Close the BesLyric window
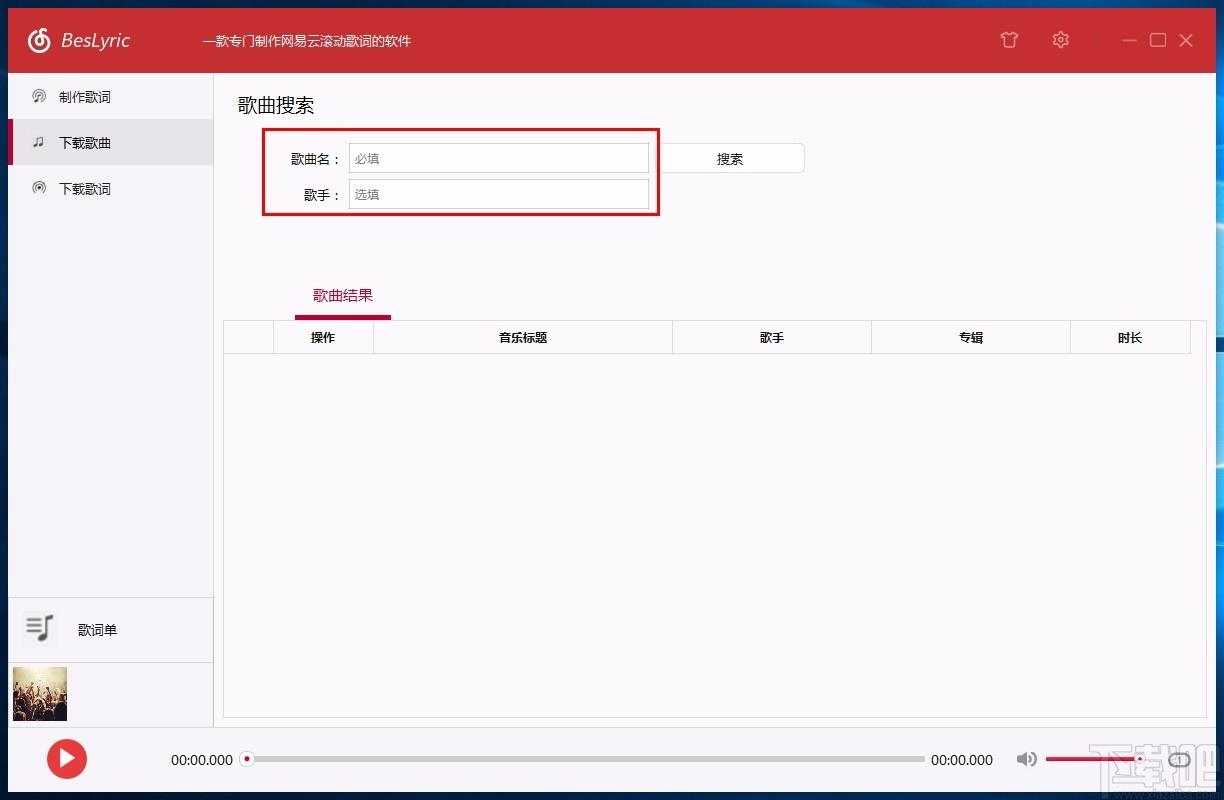The height and width of the screenshot is (800, 1224). coord(1186,40)
